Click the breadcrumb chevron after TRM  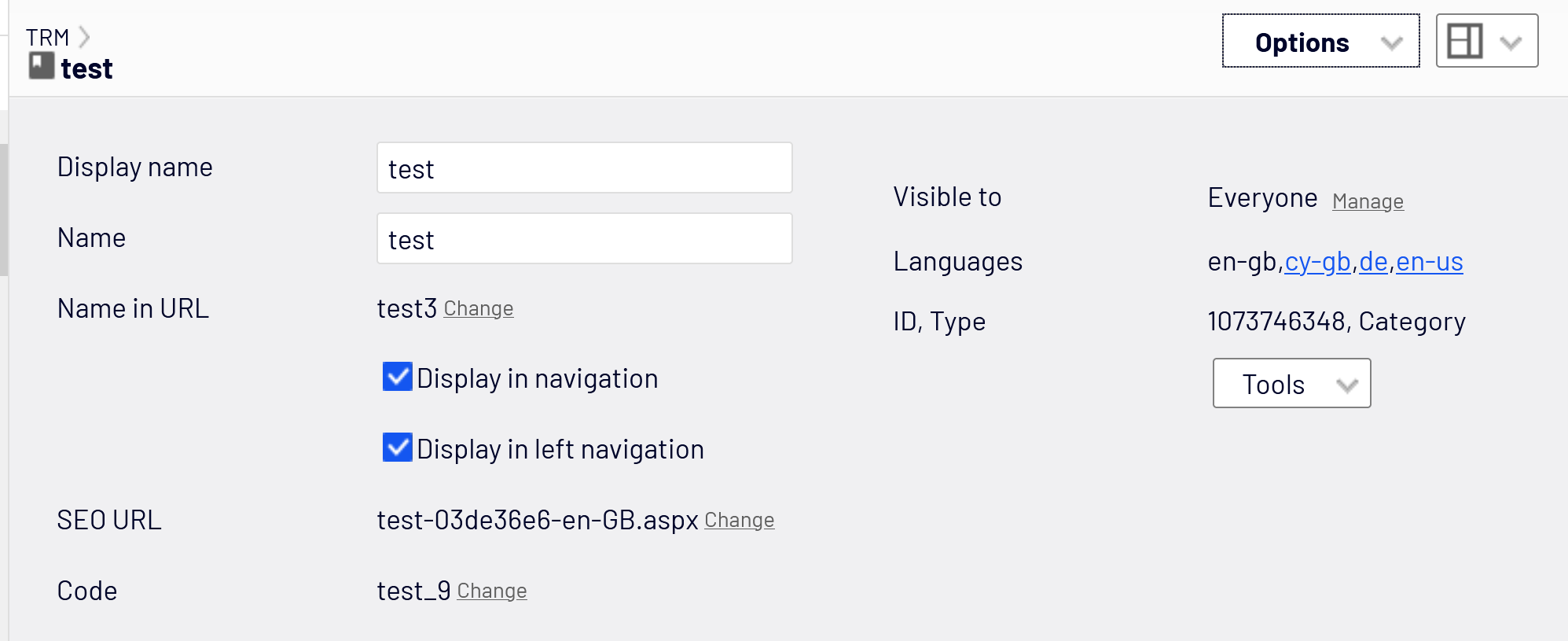coord(85,37)
